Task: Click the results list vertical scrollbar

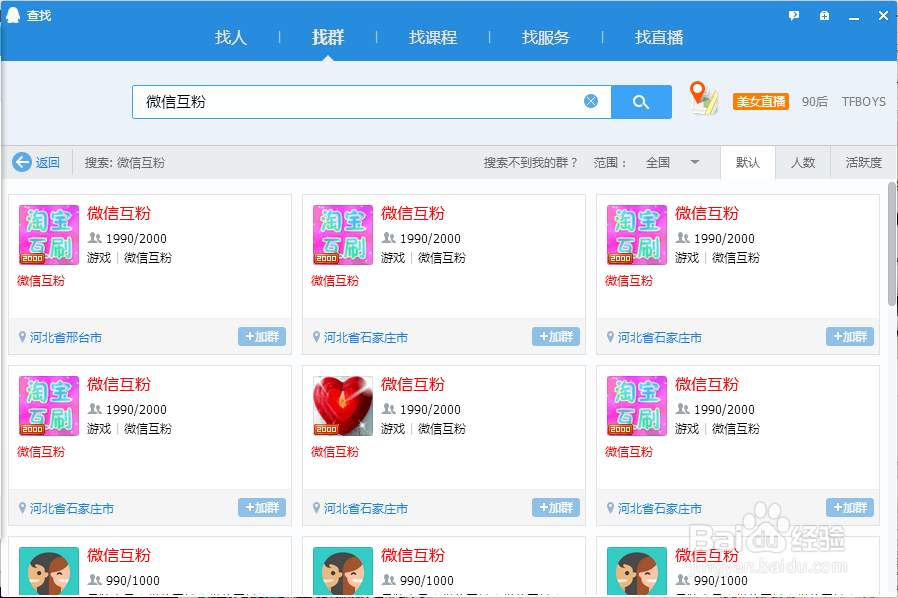Action: coord(892,244)
